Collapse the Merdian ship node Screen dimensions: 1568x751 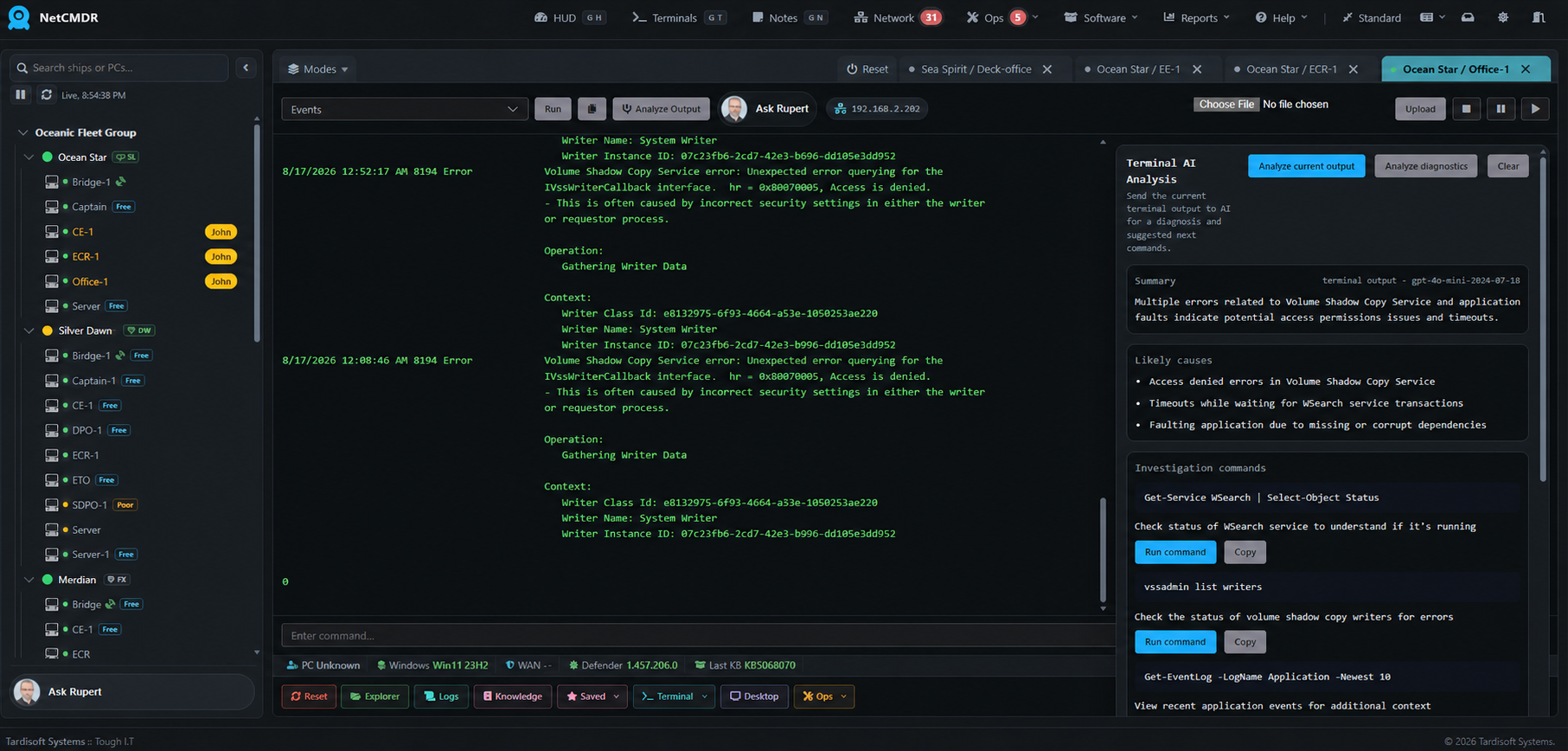point(29,580)
